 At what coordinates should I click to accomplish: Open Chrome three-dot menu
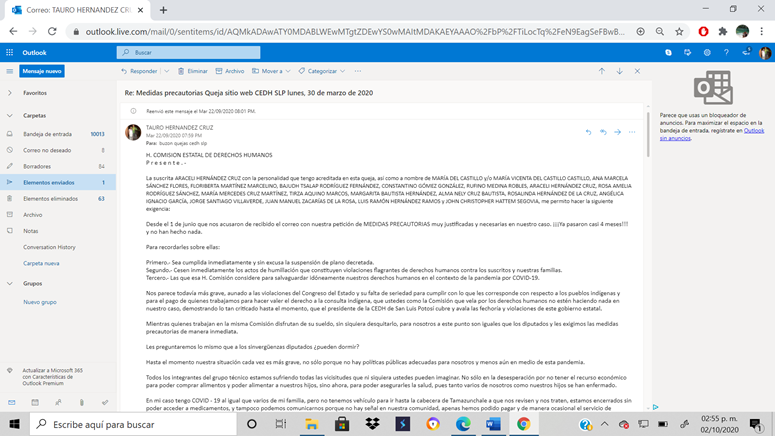(762, 32)
